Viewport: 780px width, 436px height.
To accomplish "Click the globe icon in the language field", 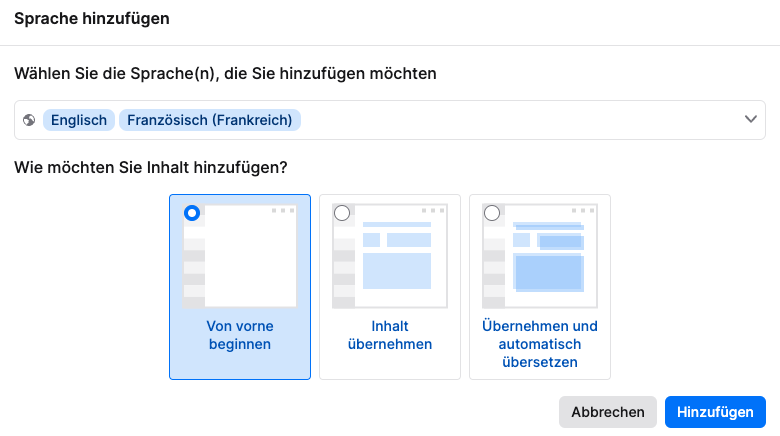I will pyautogui.click(x=29, y=120).
